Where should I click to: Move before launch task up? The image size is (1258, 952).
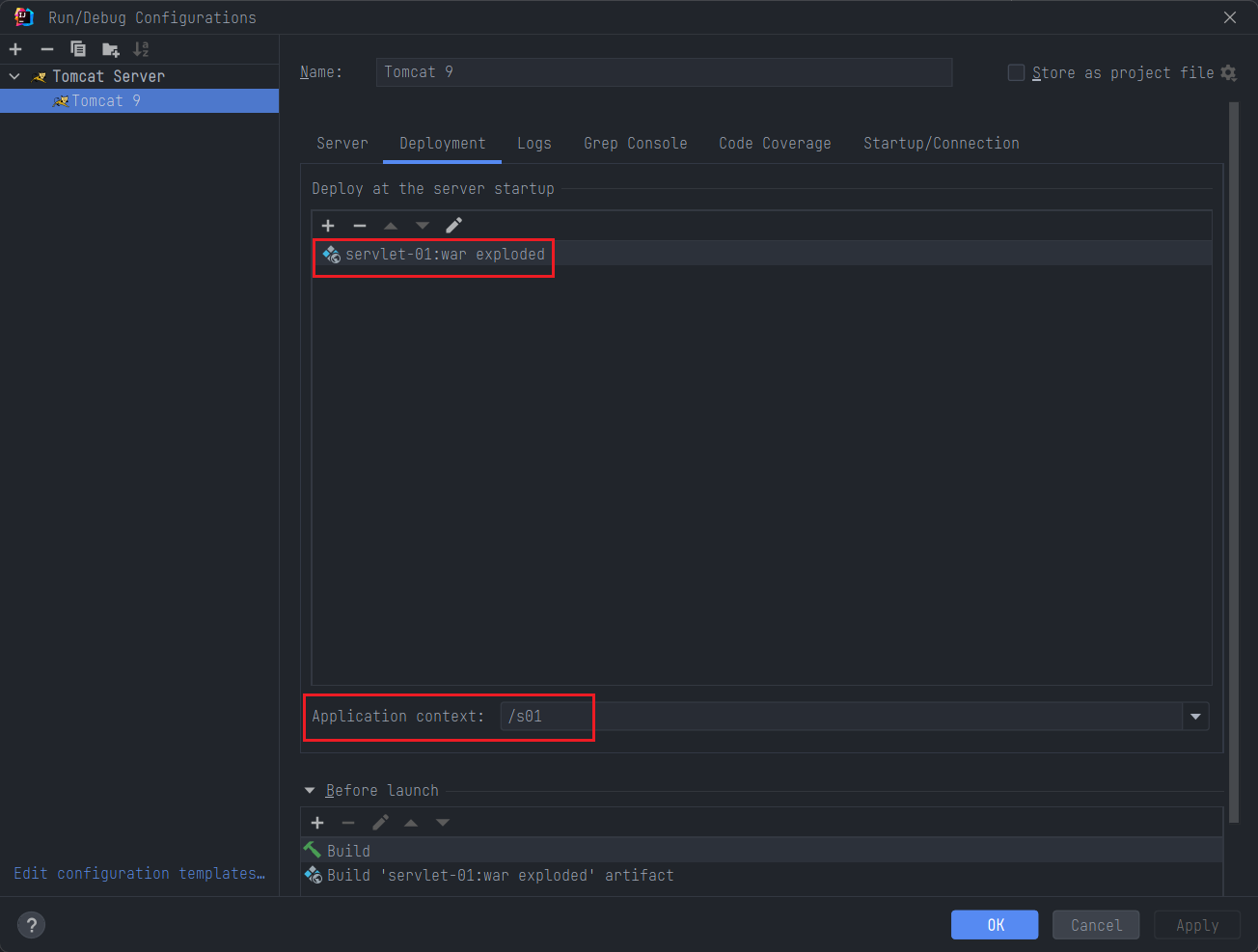point(411,823)
